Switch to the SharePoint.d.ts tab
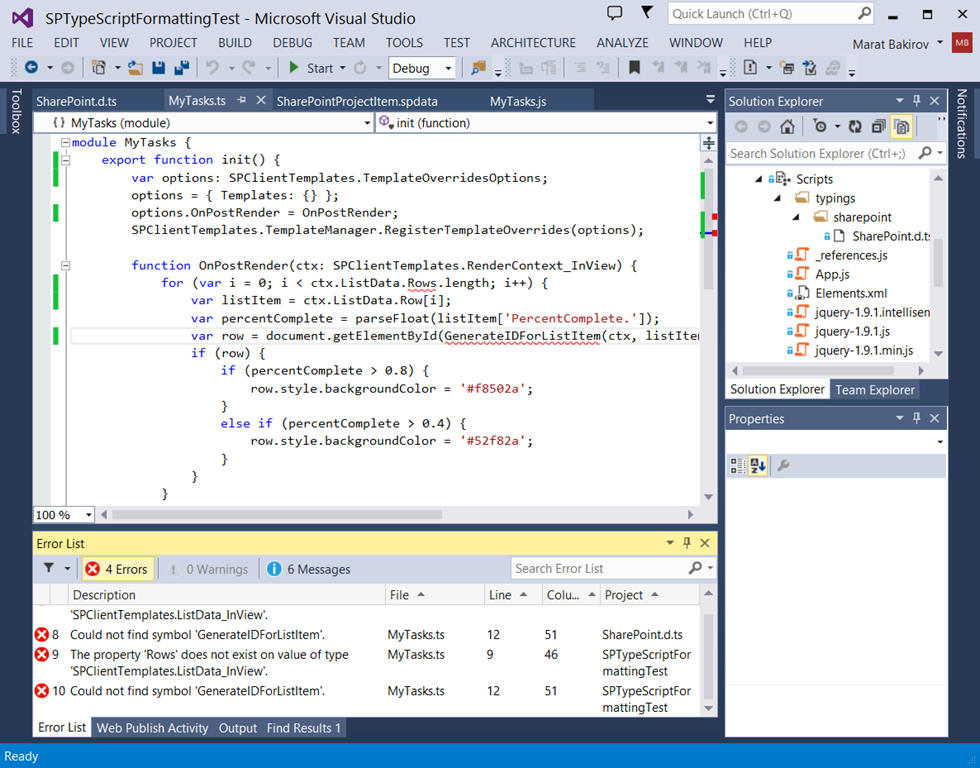The height and width of the screenshot is (768, 980). click(x=76, y=101)
